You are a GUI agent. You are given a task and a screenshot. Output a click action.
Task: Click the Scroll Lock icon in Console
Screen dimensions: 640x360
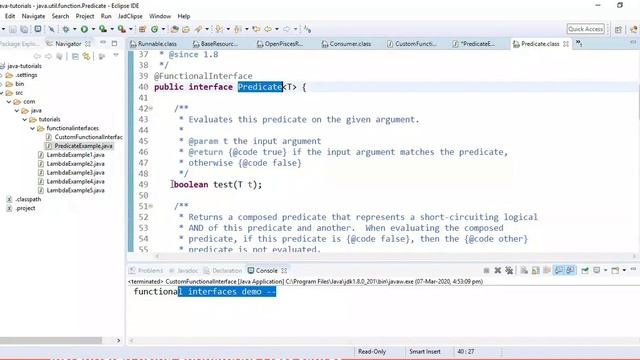coord(536,271)
